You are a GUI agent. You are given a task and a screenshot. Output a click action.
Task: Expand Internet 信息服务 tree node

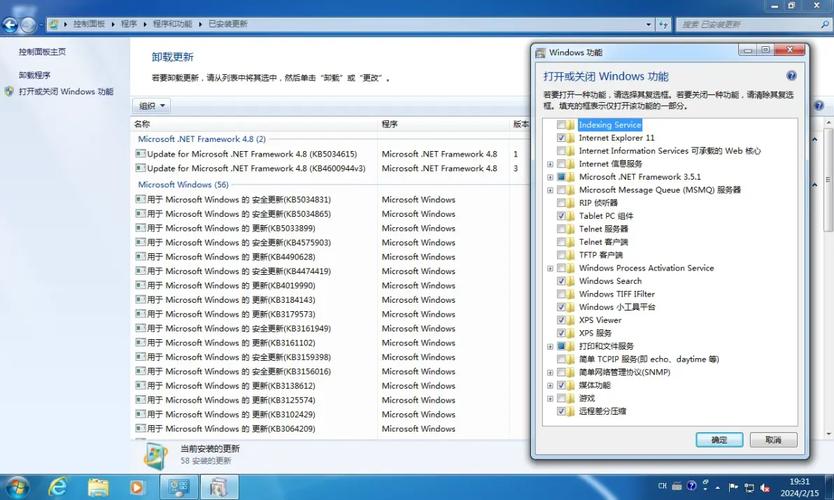pyautogui.click(x=550, y=164)
